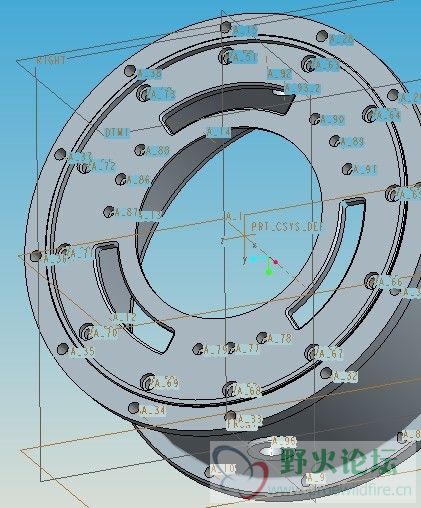The image size is (421, 508).
Task: Pick axis label A_93_2
Action: (303, 89)
